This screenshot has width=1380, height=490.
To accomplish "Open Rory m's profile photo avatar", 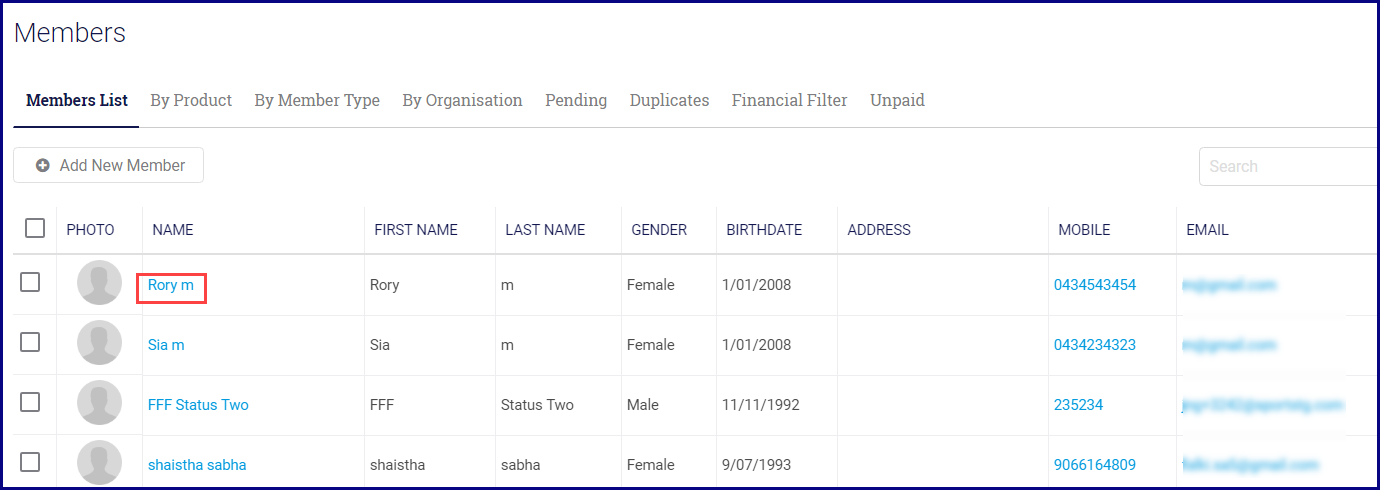I will tap(99, 283).
